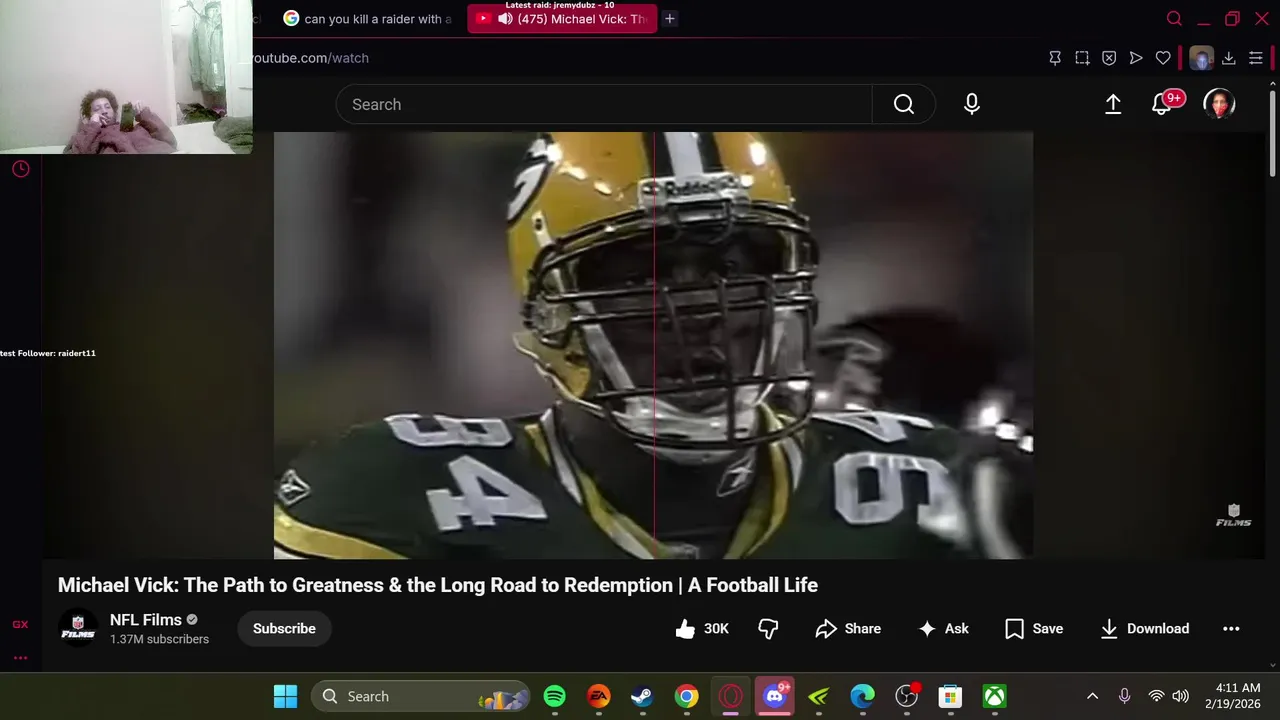This screenshot has width=1280, height=720.
Task: Open Steam from taskbar
Action: click(643, 696)
